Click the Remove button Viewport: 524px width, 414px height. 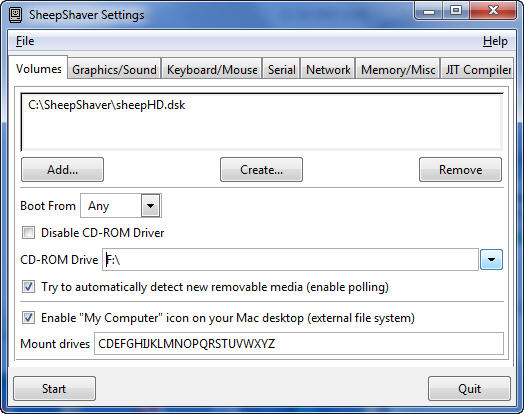tap(461, 170)
